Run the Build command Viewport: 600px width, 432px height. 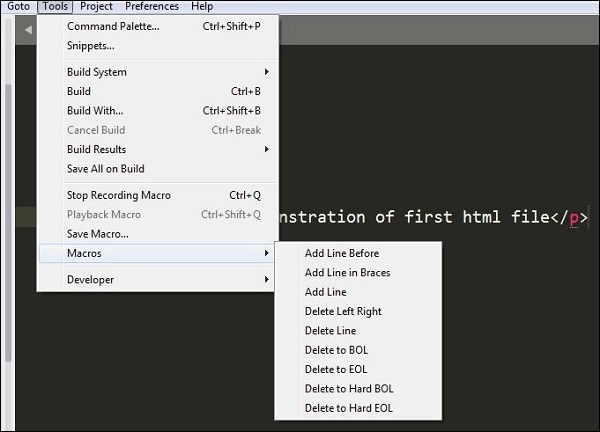tap(78, 91)
